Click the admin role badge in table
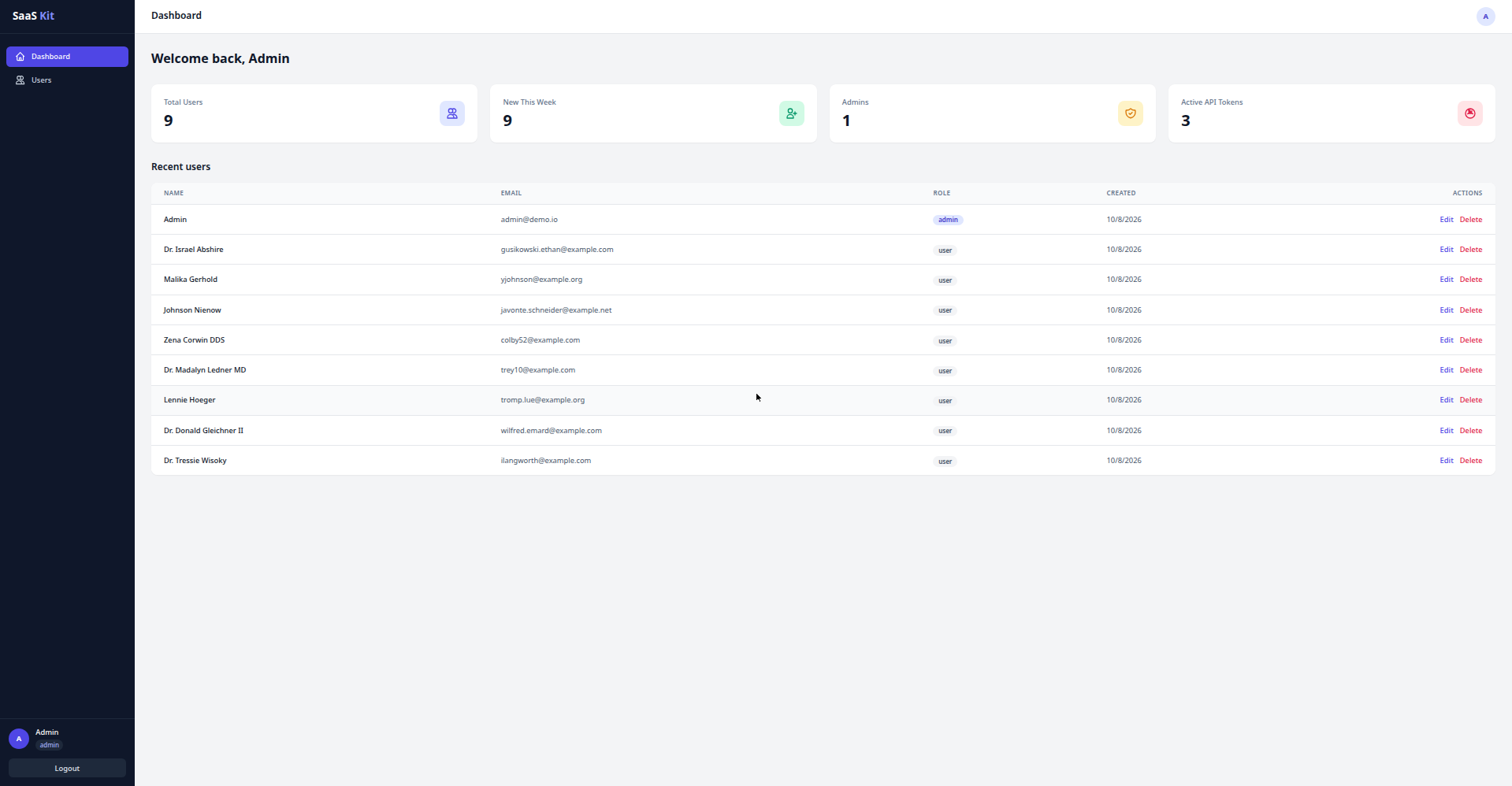Image resolution: width=1512 pixels, height=786 pixels. coord(948,220)
